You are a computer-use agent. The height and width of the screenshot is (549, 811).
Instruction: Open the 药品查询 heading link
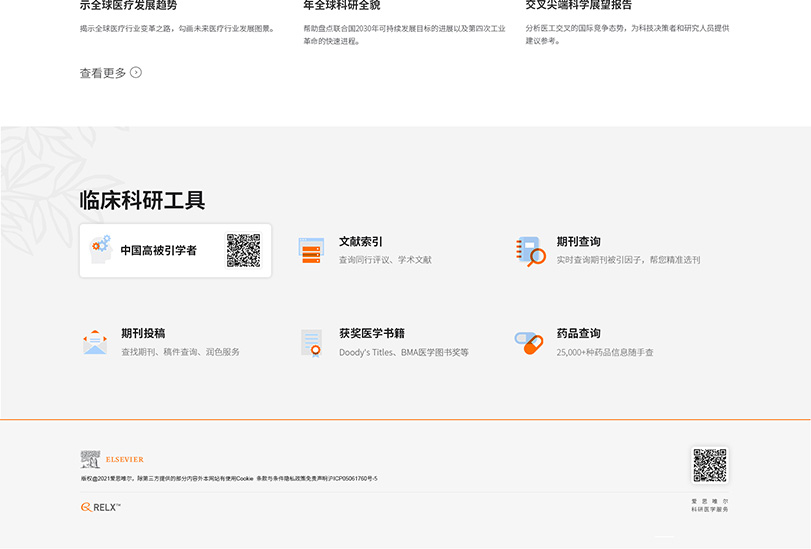[x=578, y=333]
